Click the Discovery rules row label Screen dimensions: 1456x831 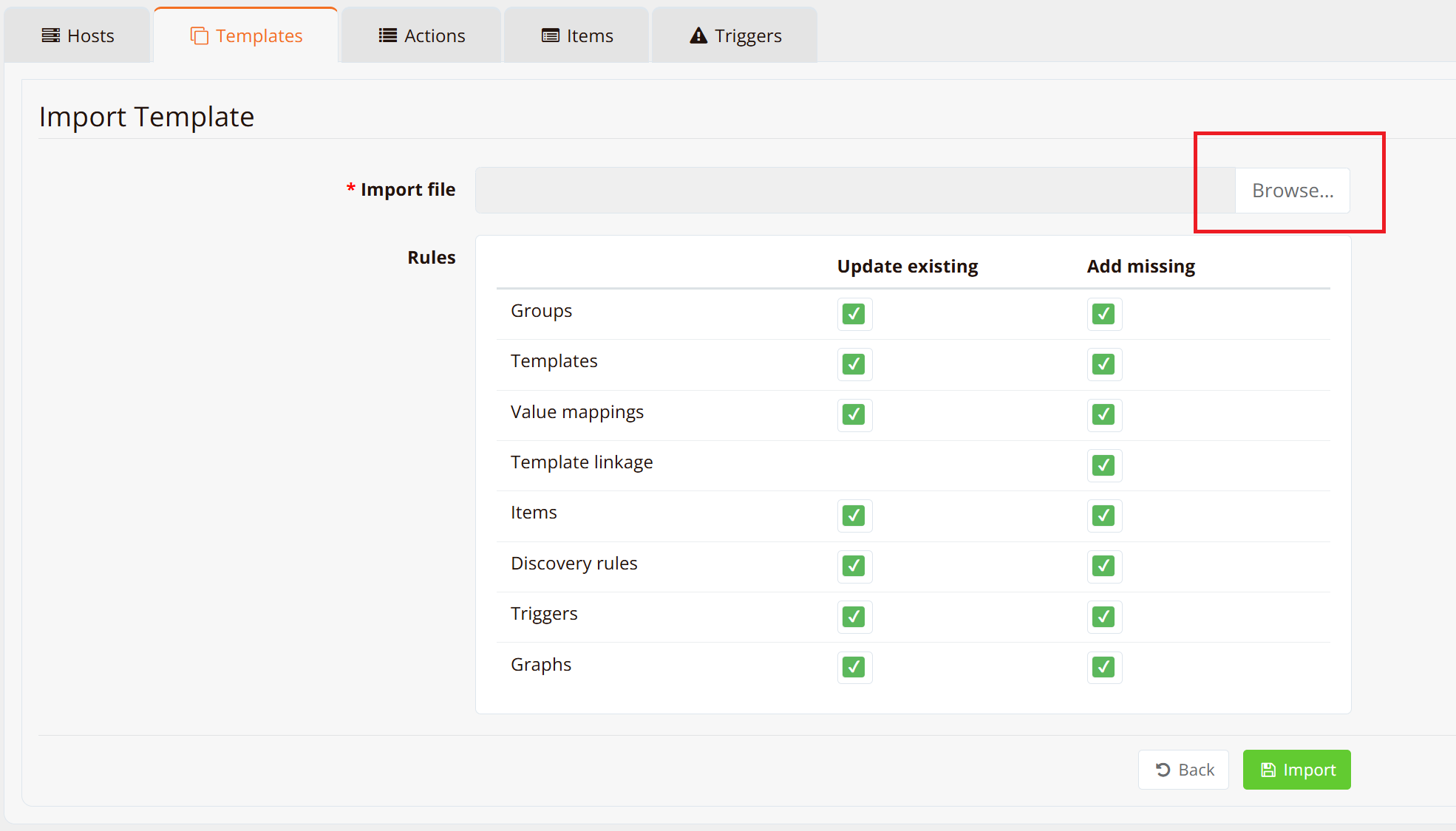click(x=574, y=564)
